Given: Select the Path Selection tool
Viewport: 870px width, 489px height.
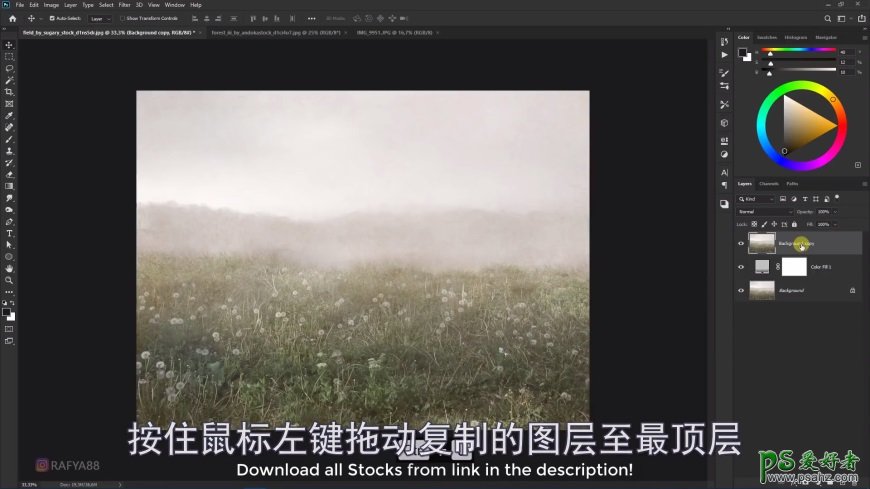Looking at the screenshot, I should [9, 245].
